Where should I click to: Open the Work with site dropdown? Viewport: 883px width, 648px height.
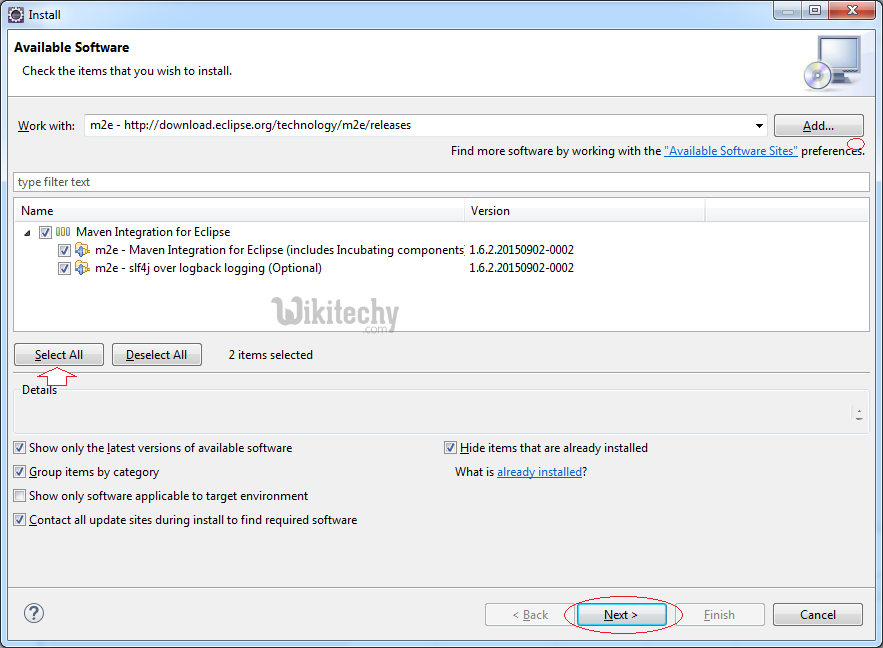(x=759, y=126)
